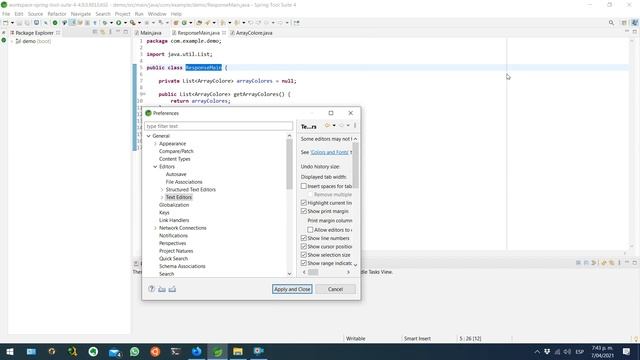Expand the Appearance tree node
Viewport: 640px width, 360px height.
155,144
